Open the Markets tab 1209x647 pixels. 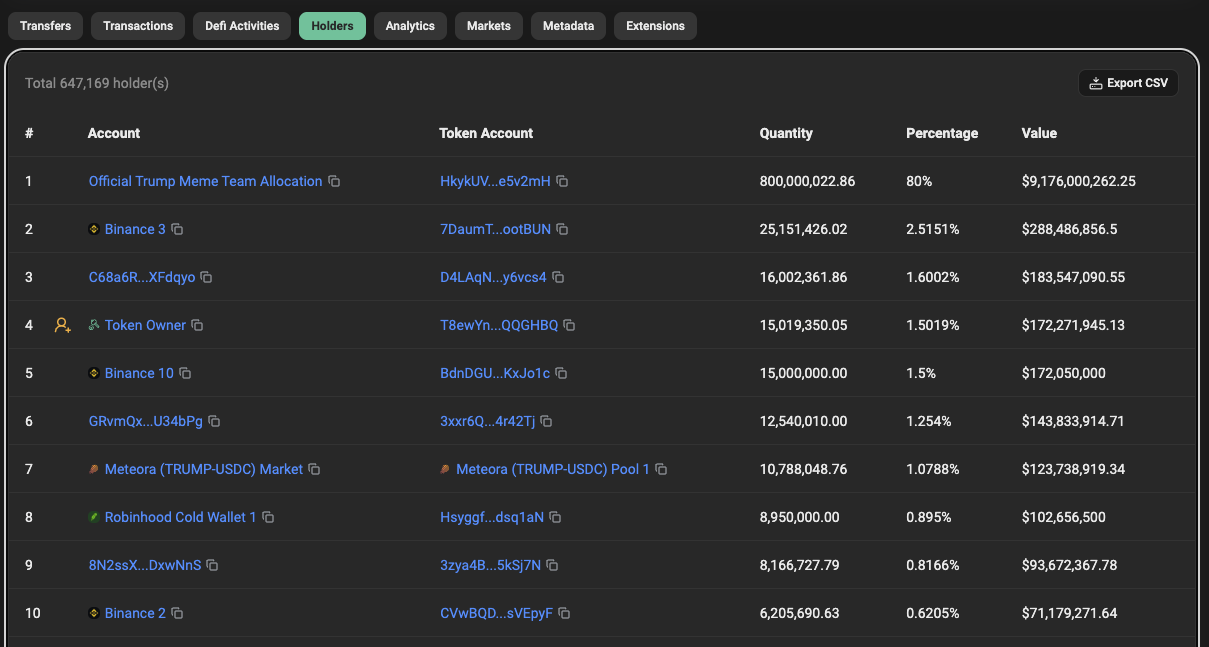pos(489,26)
